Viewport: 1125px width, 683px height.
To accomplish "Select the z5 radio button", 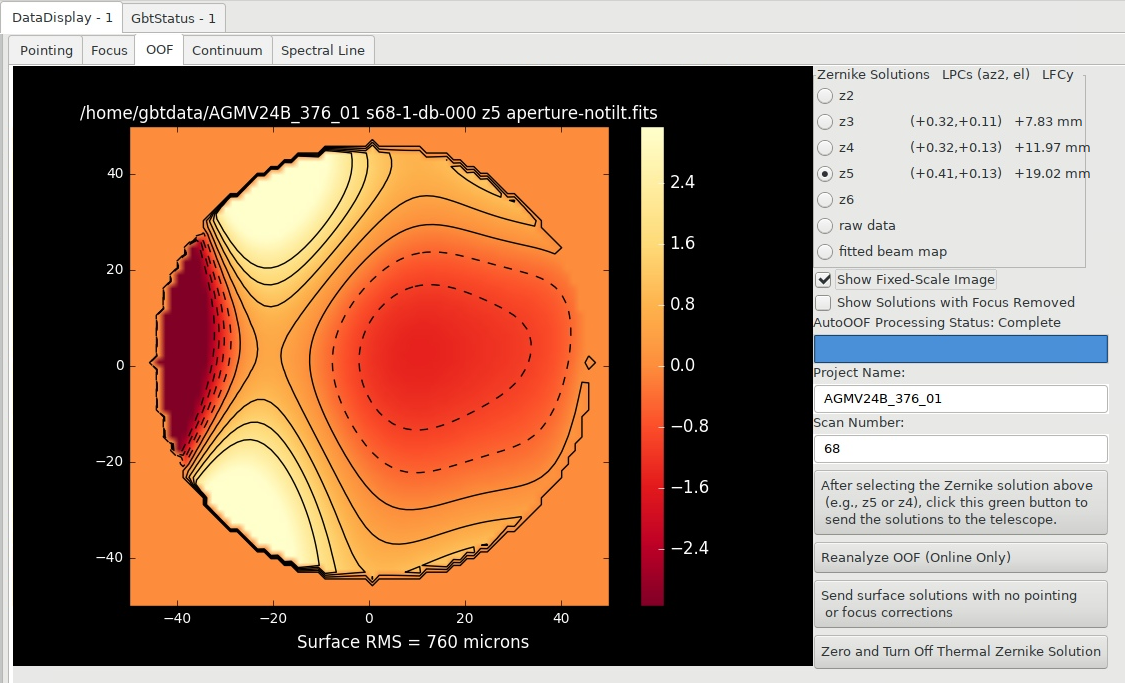I will (825, 174).
